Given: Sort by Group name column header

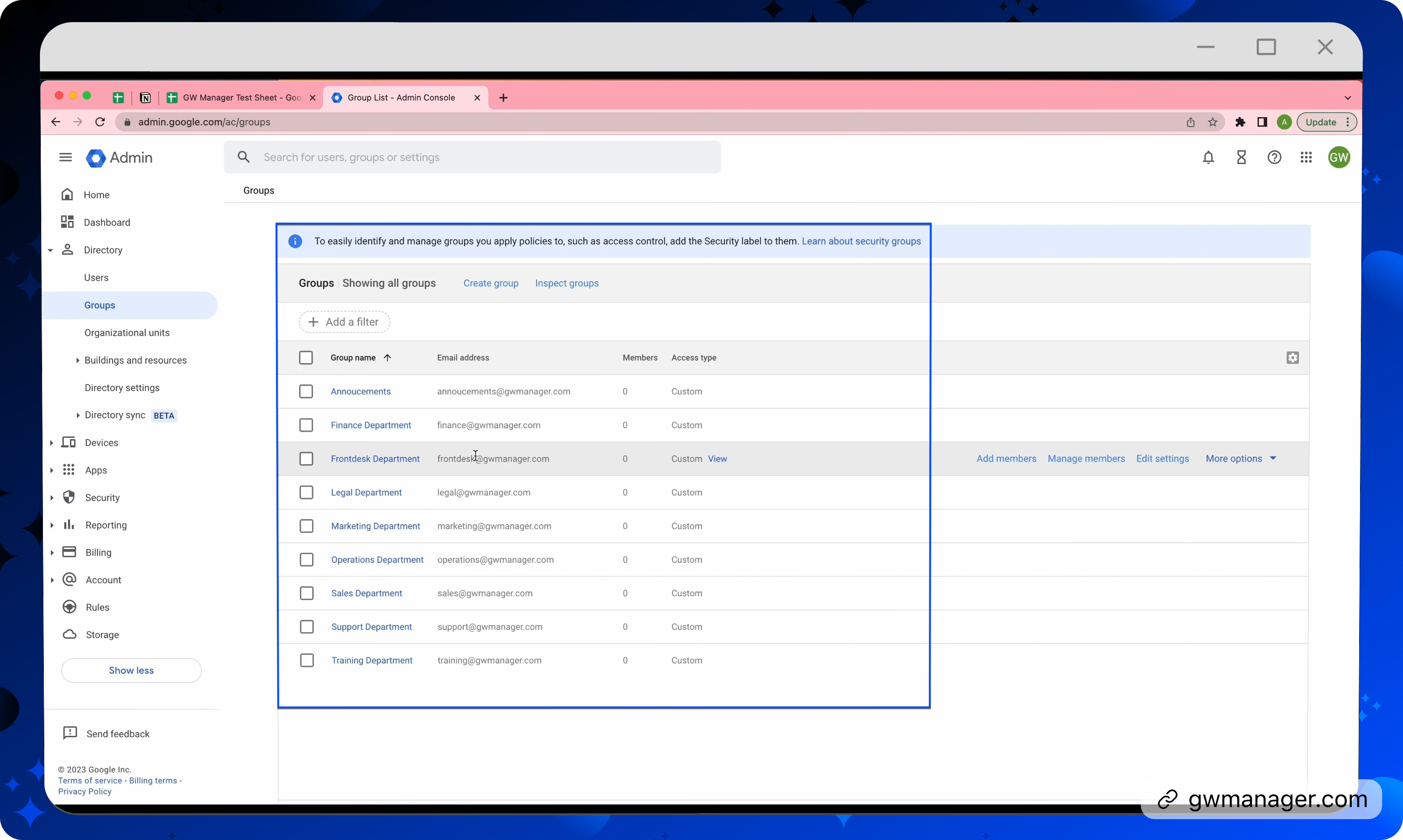Looking at the screenshot, I should (x=361, y=358).
